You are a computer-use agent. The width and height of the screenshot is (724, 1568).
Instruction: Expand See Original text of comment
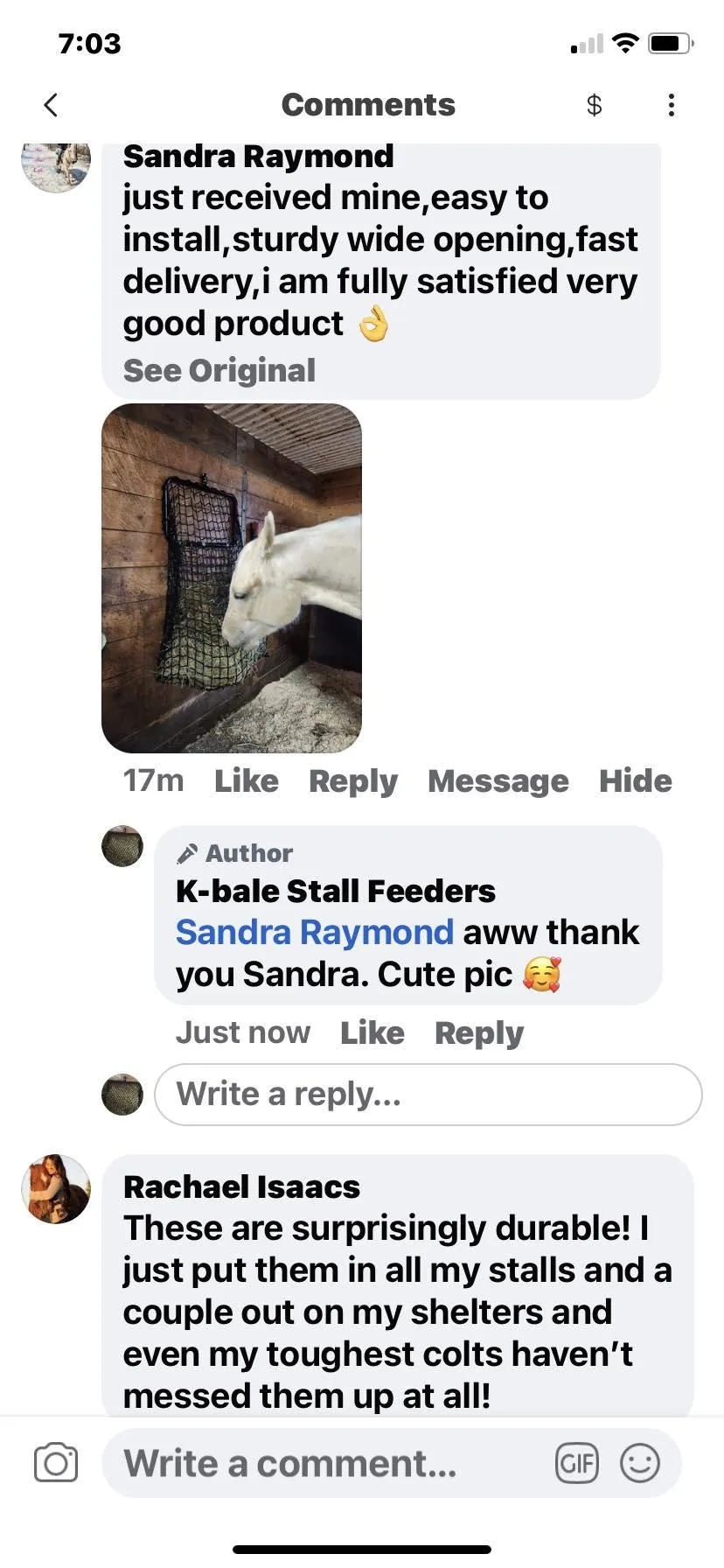(x=219, y=371)
